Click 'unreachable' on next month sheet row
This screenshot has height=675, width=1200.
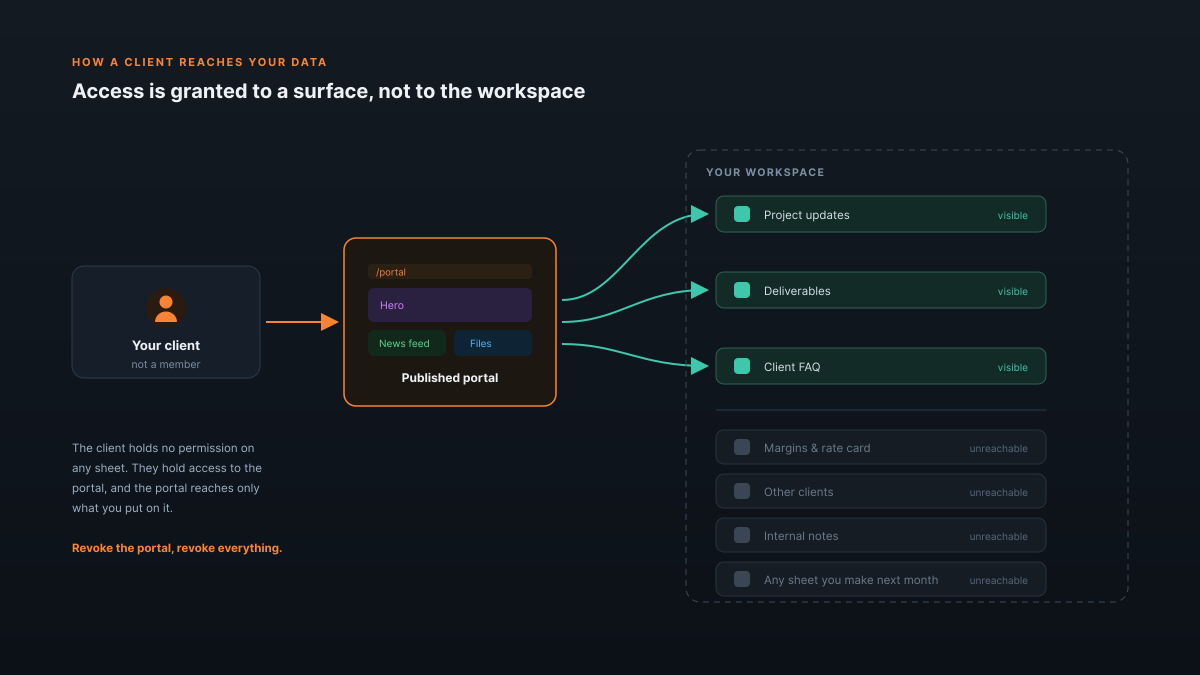click(x=999, y=580)
